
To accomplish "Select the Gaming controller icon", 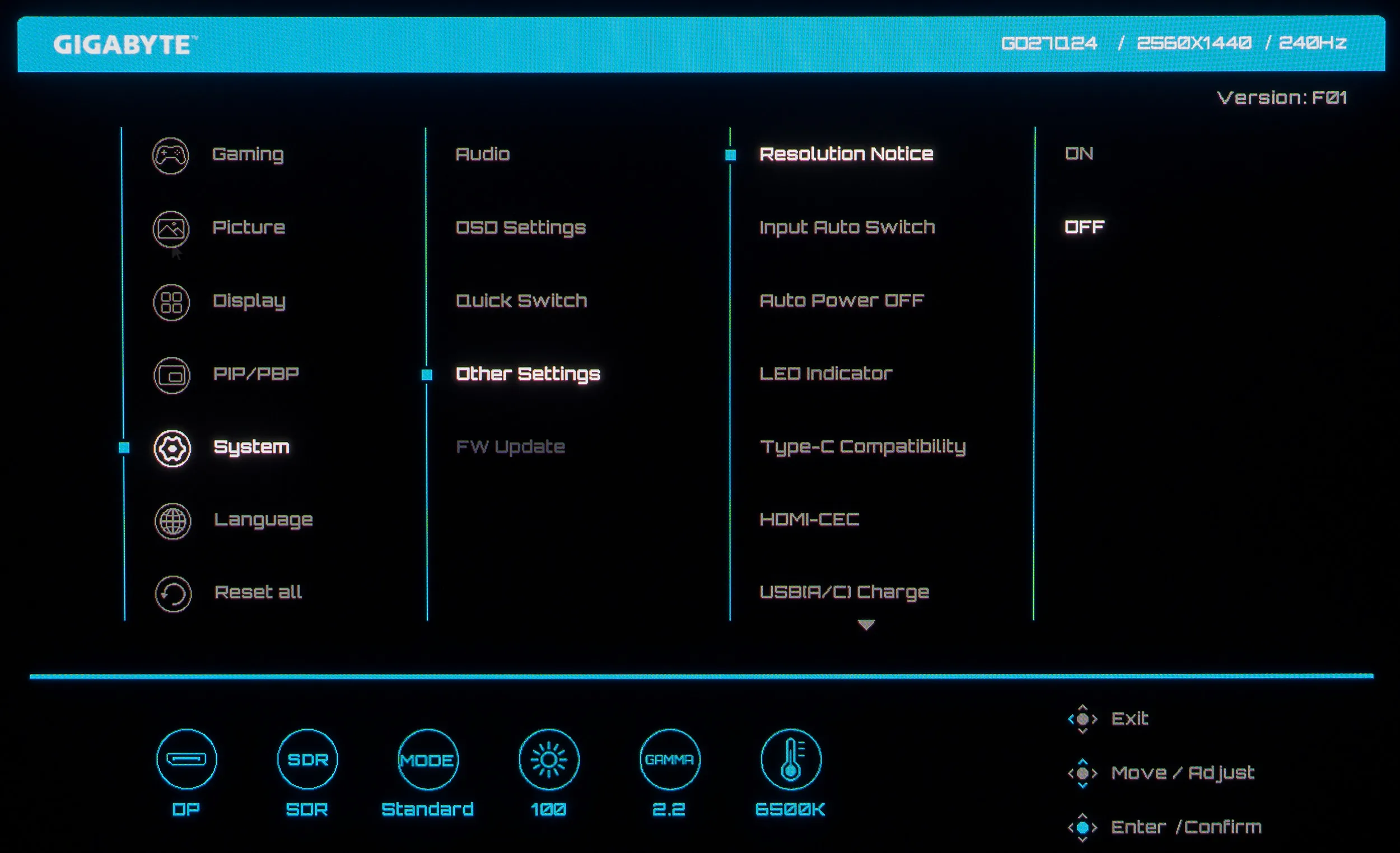I will point(170,155).
